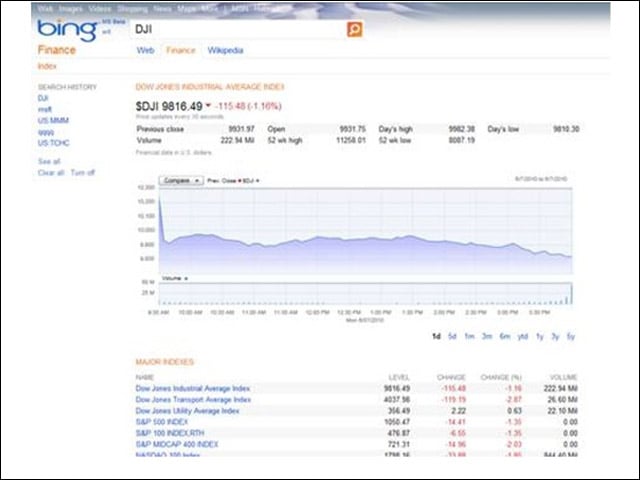Select US:MMM in search history
This screenshot has height=480, width=640.
pyautogui.click(x=53, y=120)
